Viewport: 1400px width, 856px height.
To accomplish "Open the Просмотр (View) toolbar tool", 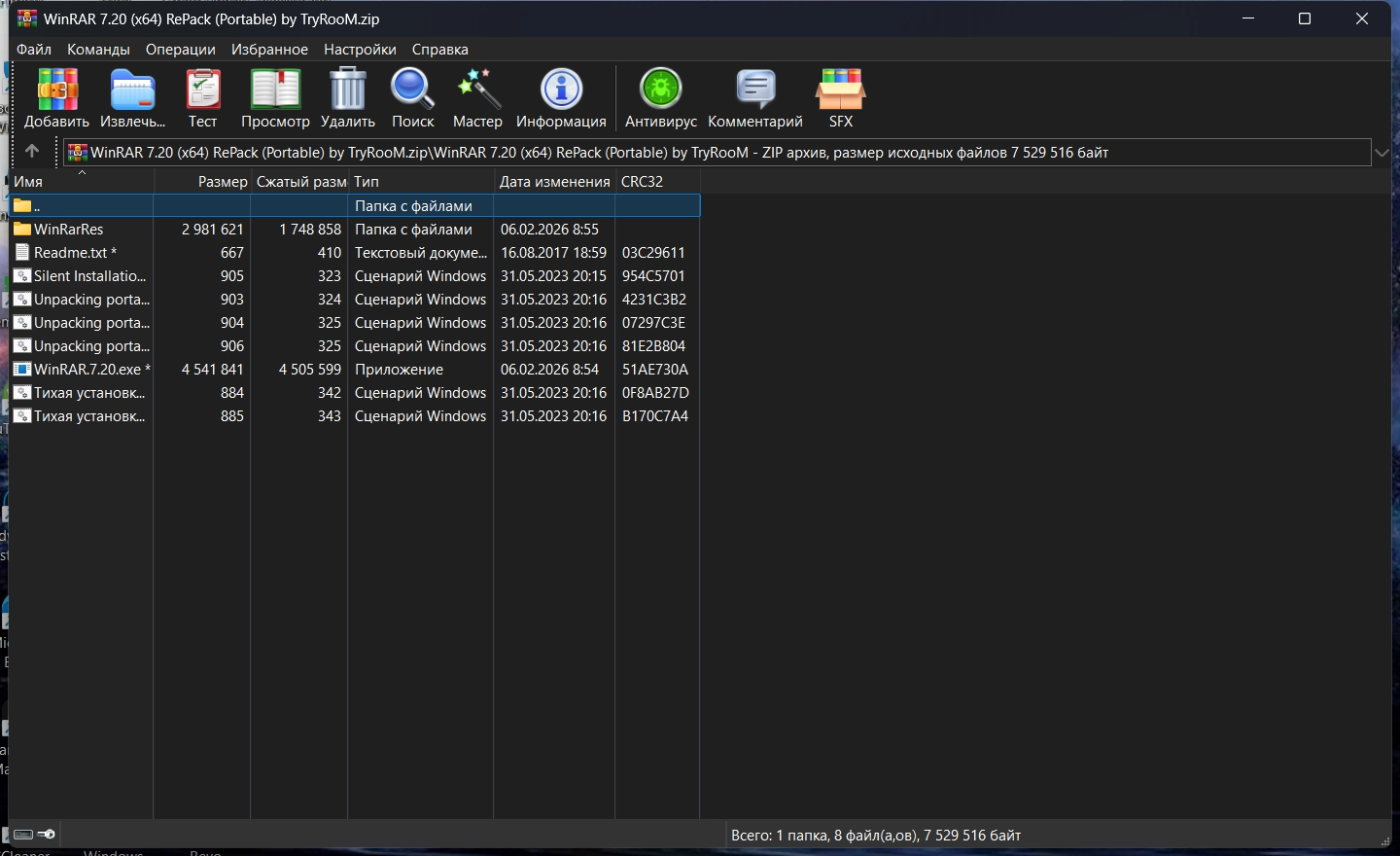I will (x=275, y=89).
